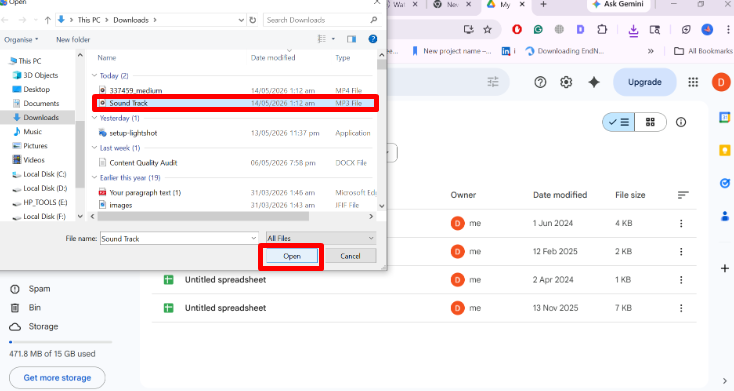Screen dimensions: 734x391
Task: Open the File name history dropdown
Action: [254, 238]
